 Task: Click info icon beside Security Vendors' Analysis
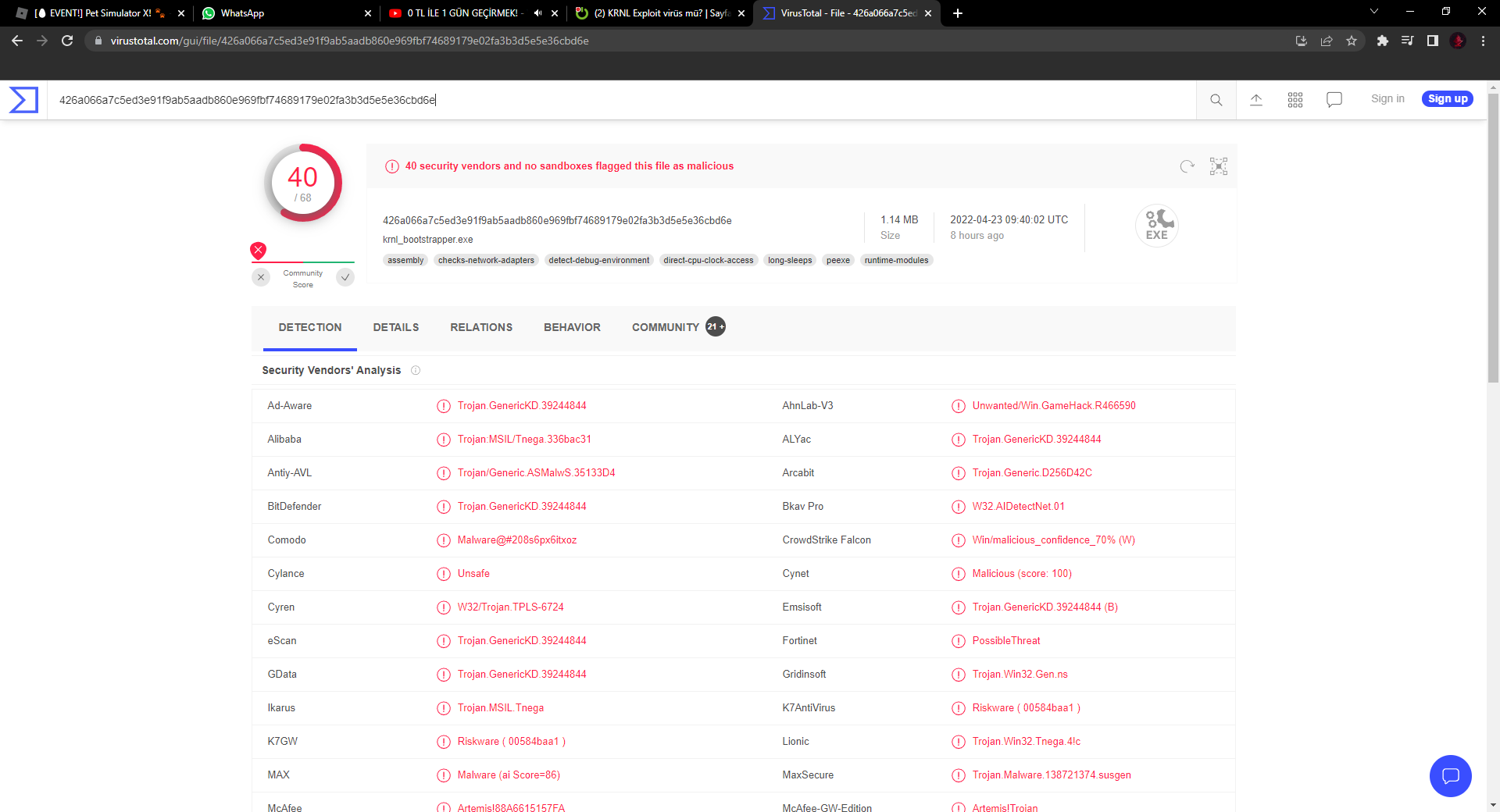coord(416,371)
